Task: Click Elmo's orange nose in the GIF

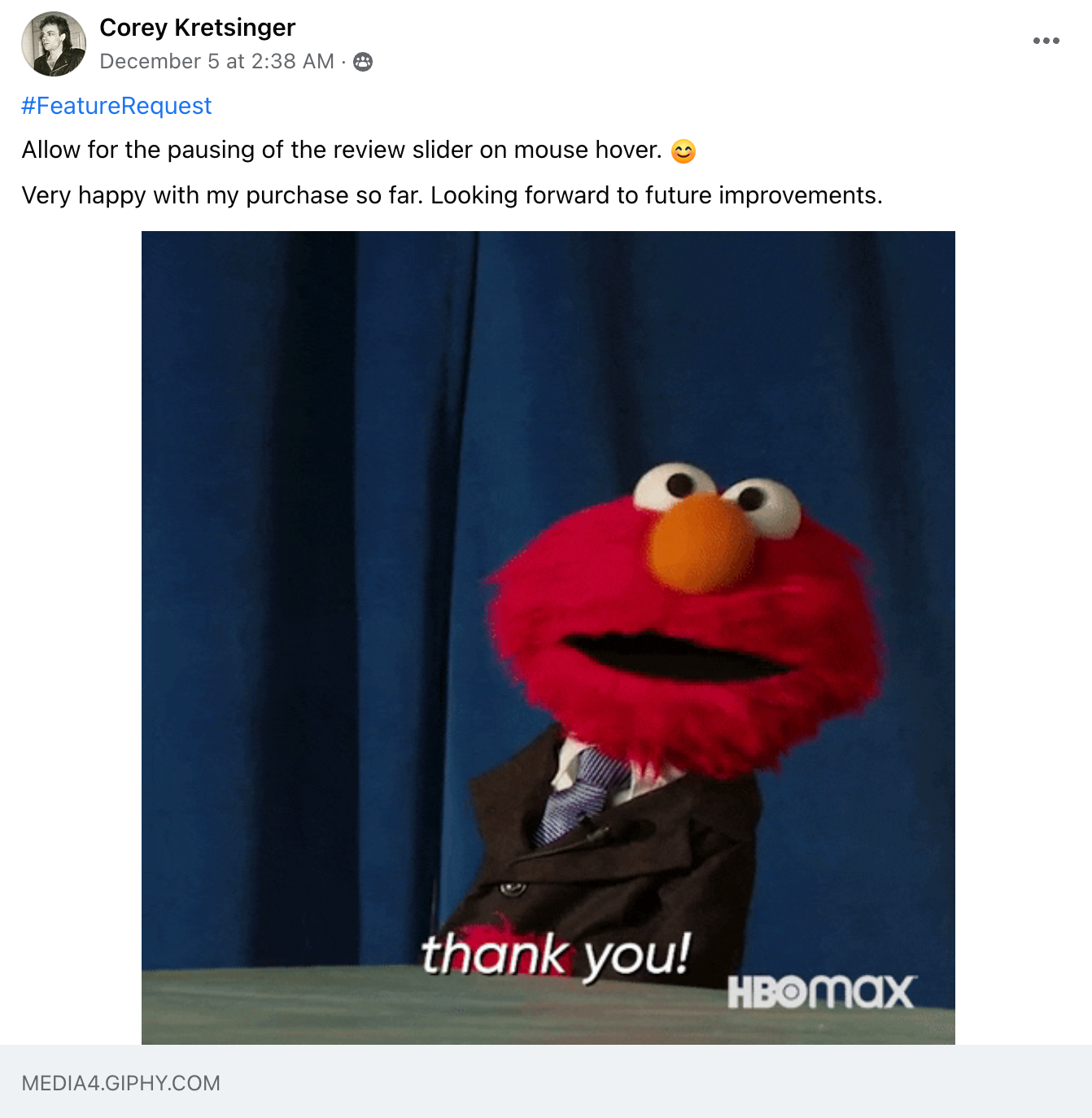Action: (x=698, y=543)
